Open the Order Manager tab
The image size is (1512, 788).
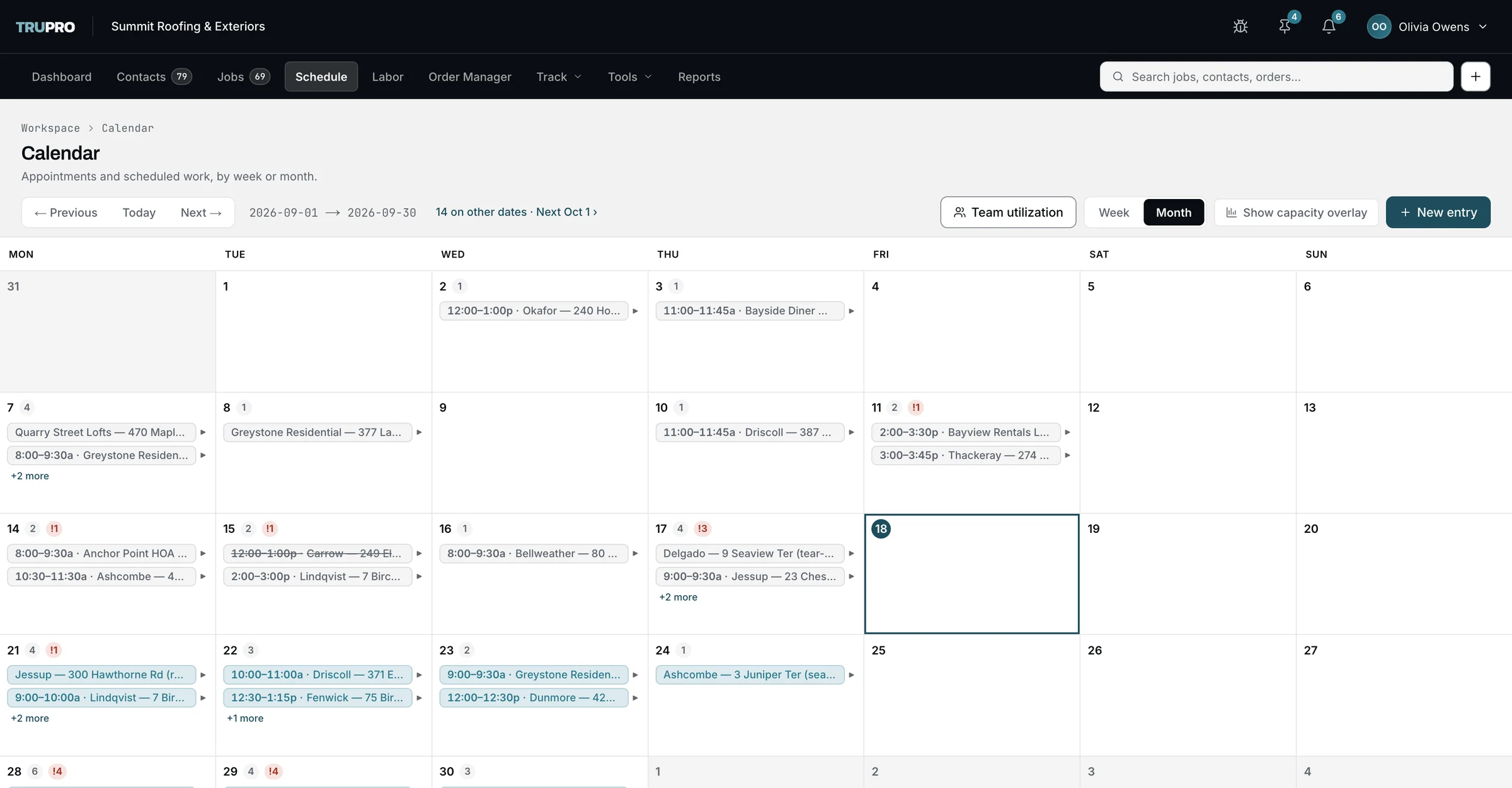point(470,76)
